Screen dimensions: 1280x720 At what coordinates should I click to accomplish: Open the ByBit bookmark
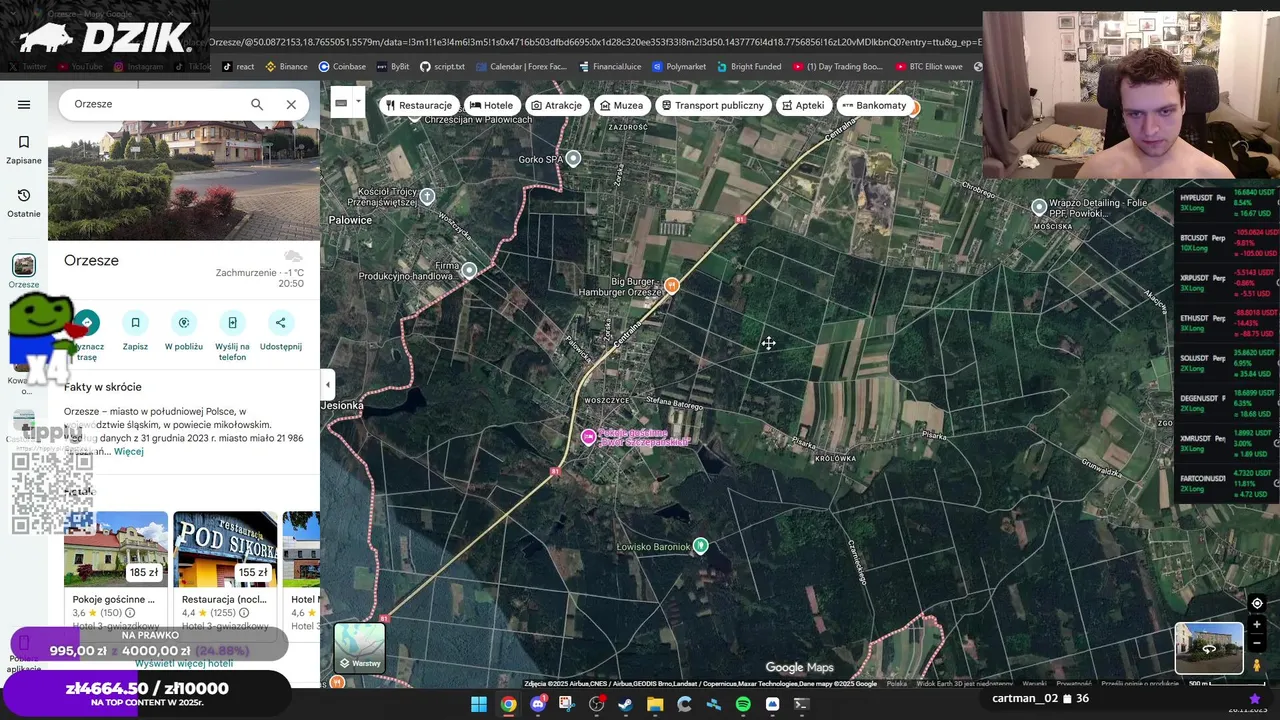(392, 66)
